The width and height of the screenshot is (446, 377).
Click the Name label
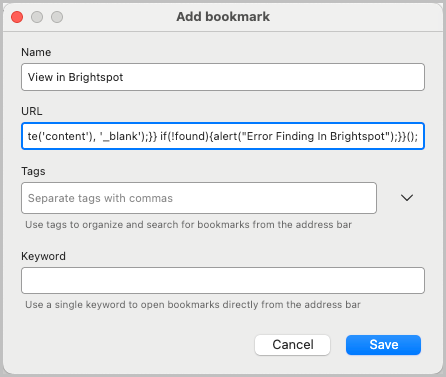click(36, 52)
